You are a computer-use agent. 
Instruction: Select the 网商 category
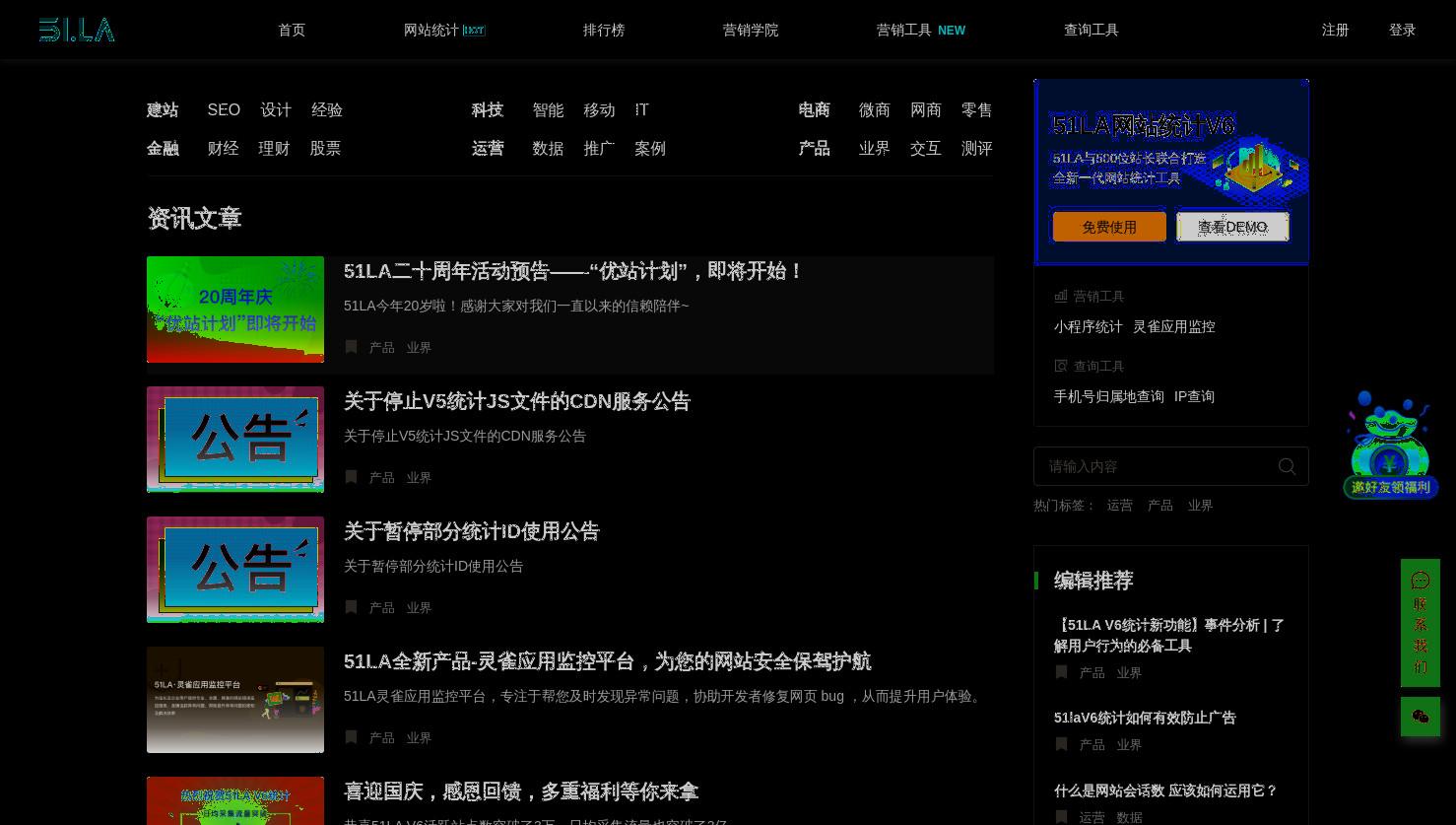tap(925, 110)
